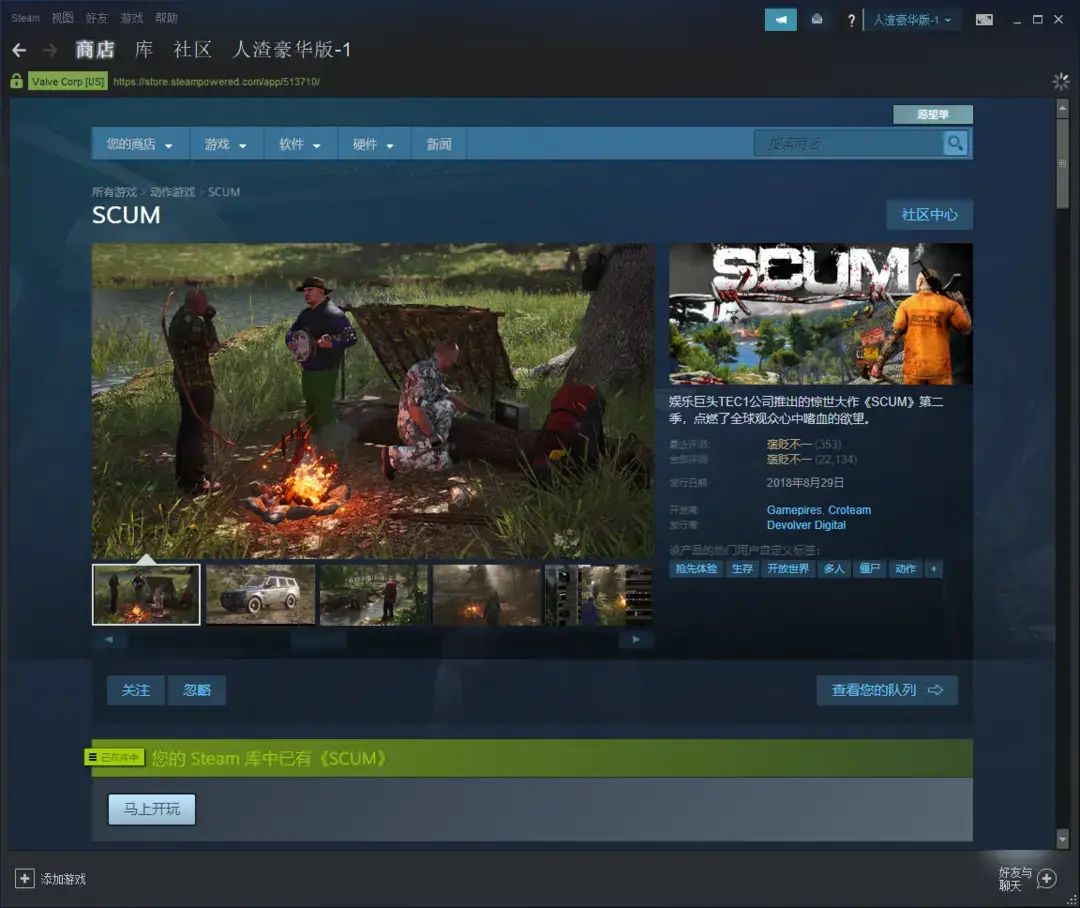Screen dimensions: 1080x908
Task: Click the plus icon after the tags
Action: click(x=934, y=568)
